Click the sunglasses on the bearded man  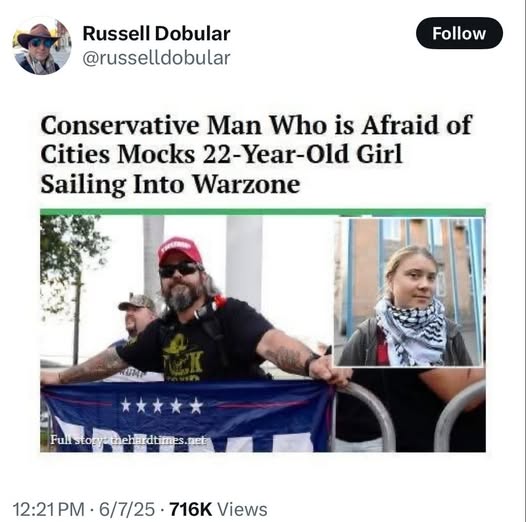point(178,270)
